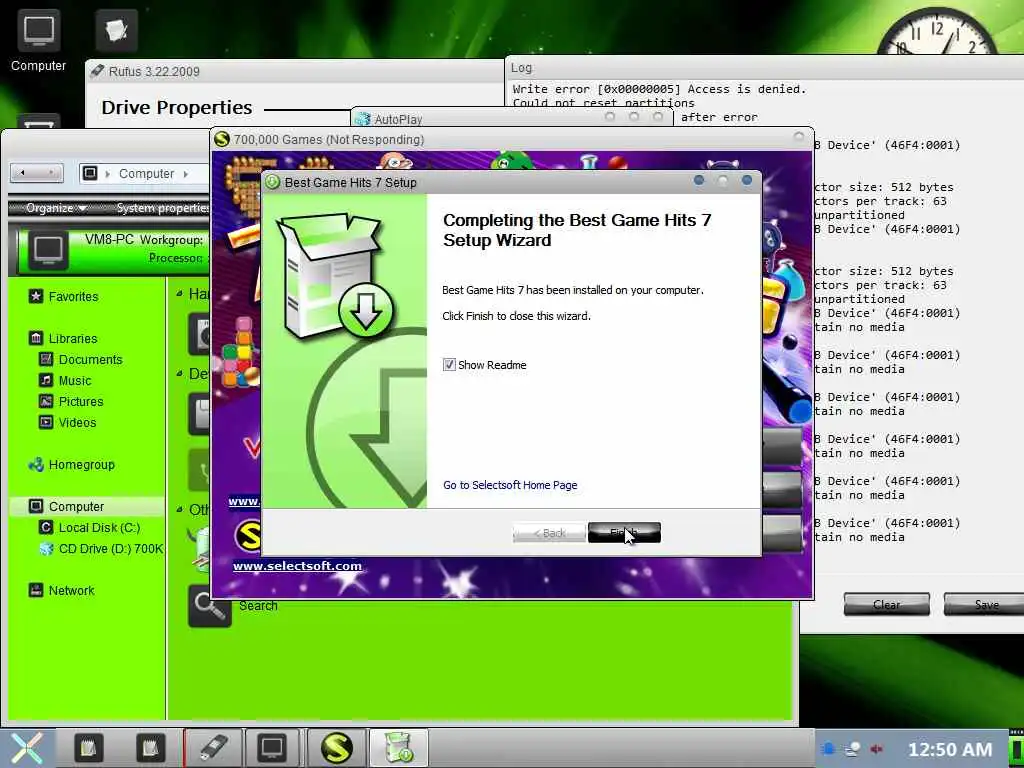Click the Music library icon
Image resolution: width=1024 pixels, height=768 pixels.
[46, 380]
